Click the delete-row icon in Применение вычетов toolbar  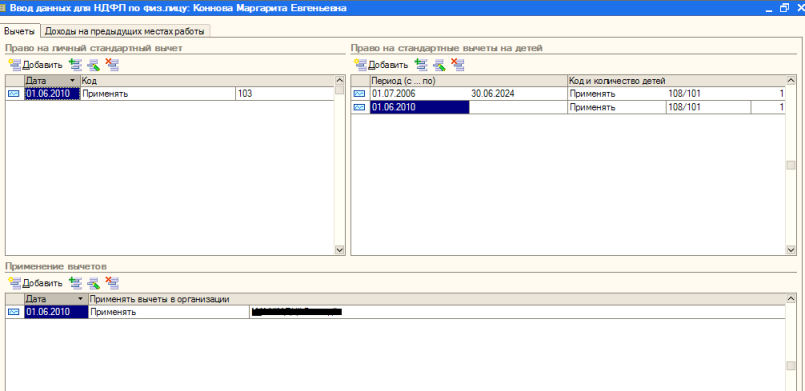click(x=111, y=282)
